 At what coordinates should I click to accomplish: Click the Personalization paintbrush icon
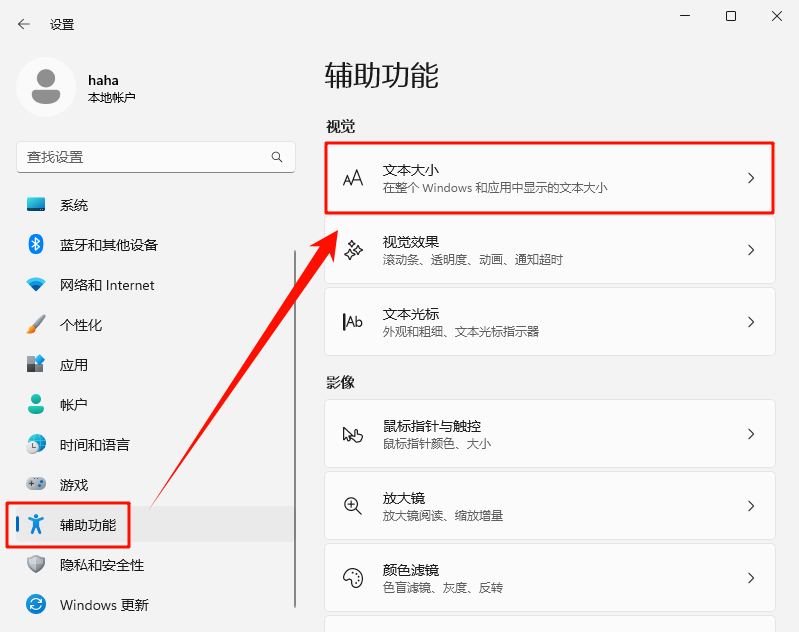point(36,324)
